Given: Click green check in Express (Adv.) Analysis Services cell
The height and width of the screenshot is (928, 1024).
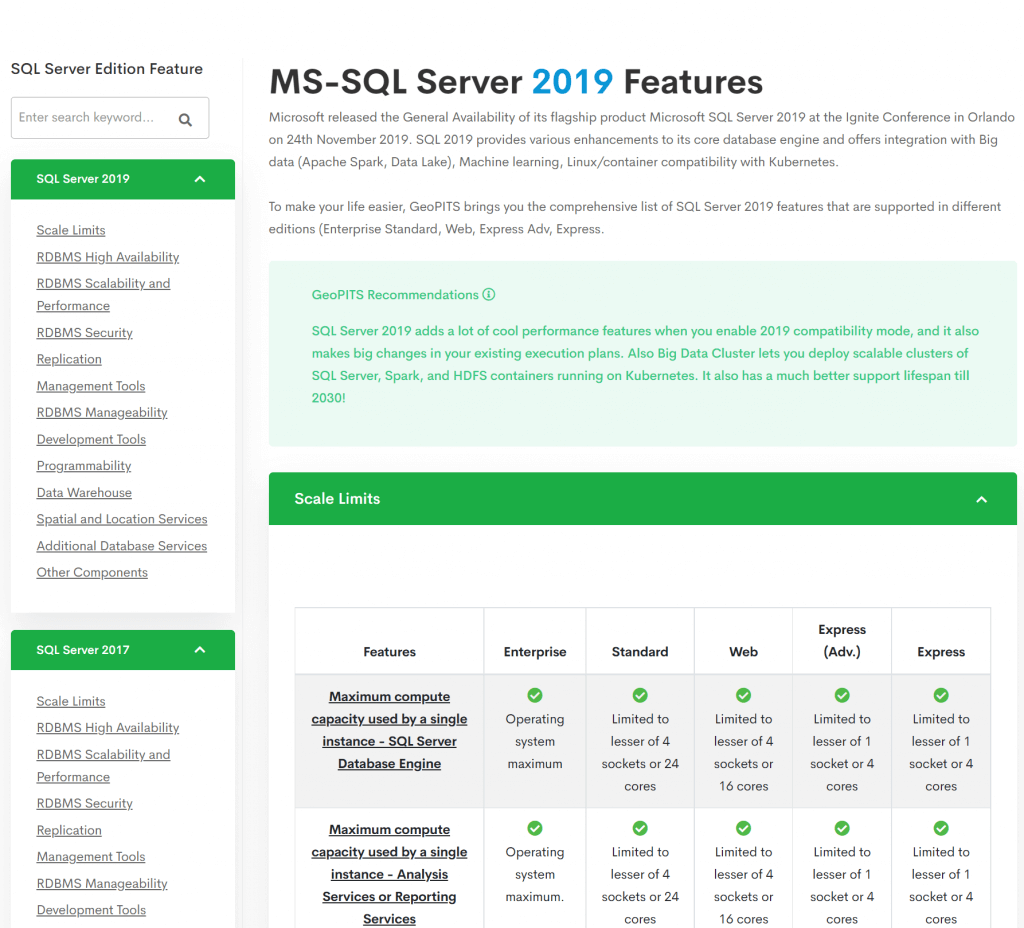Looking at the screenshot, I should tap(842, 829).
